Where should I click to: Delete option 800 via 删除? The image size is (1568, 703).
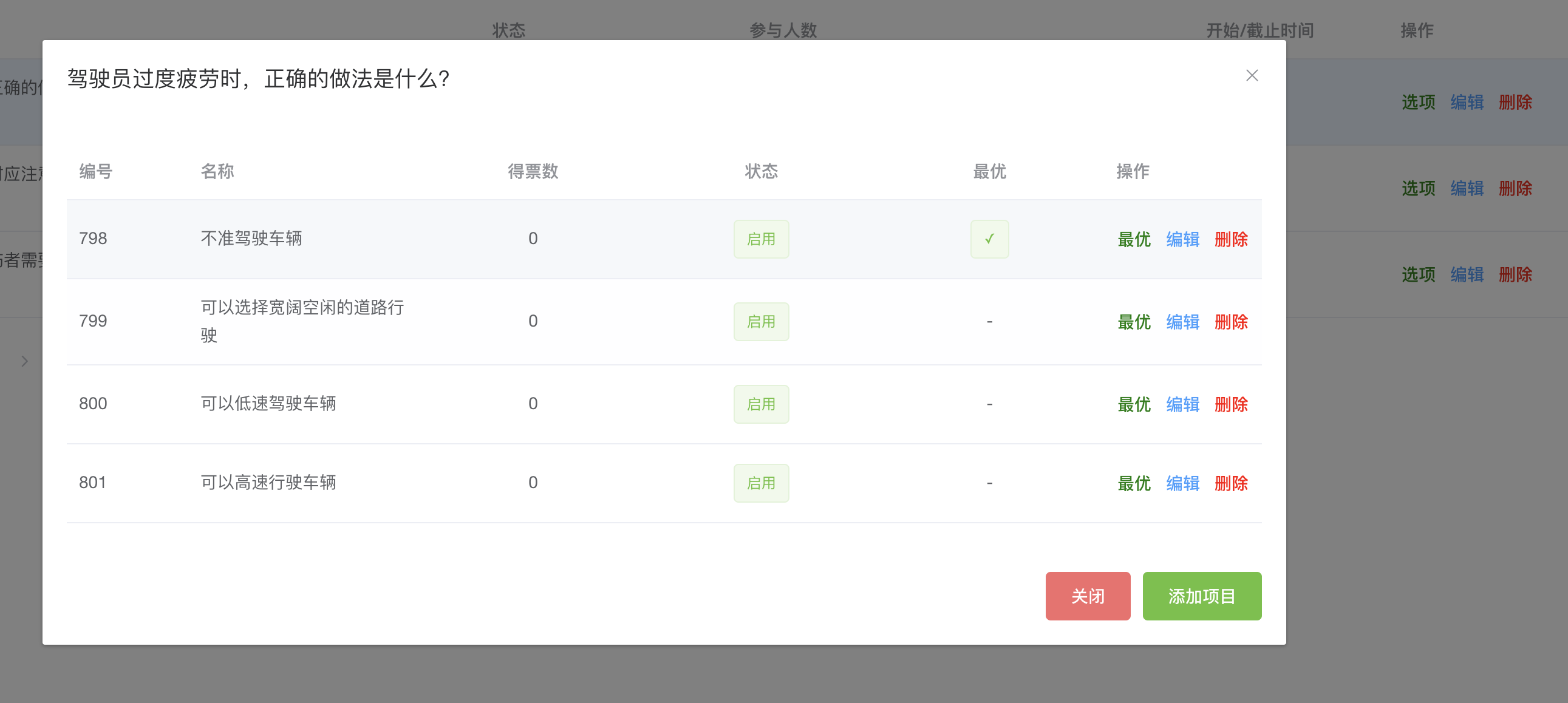1231,404
